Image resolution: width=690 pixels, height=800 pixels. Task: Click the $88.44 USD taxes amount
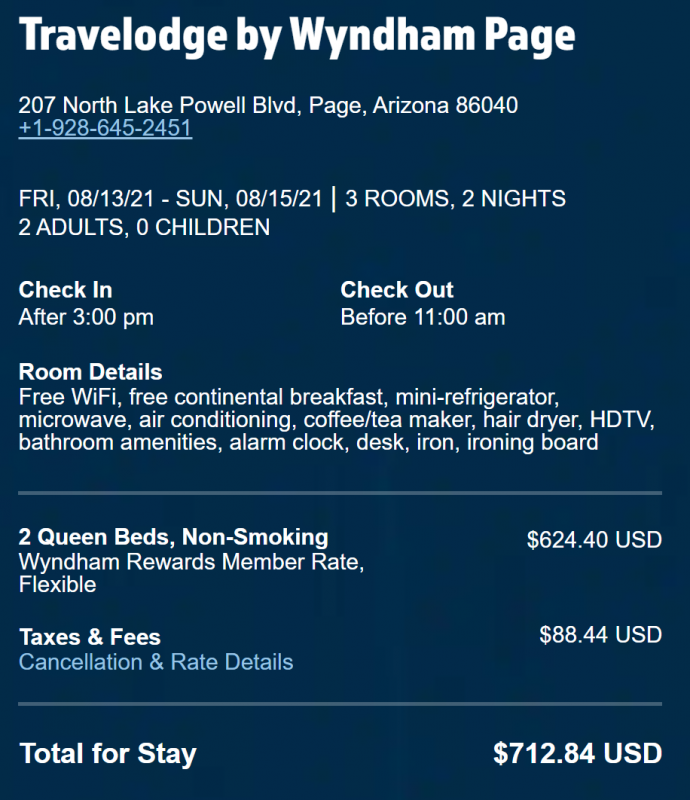tap(600, 634)
